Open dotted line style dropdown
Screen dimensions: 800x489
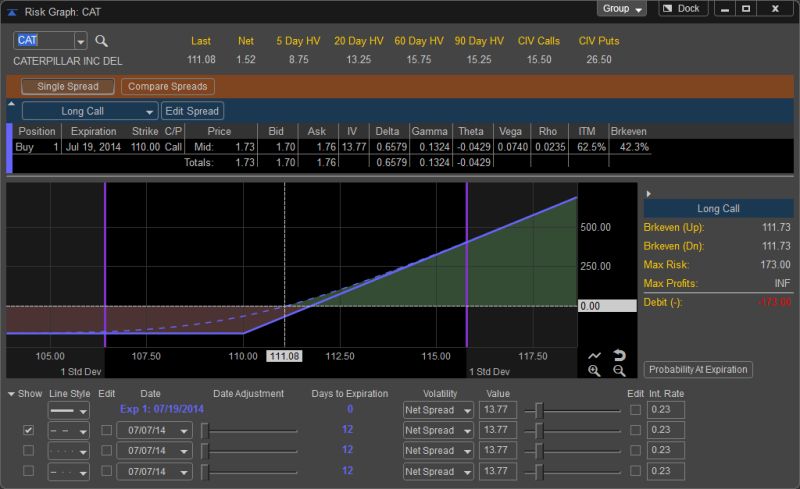[x=68, y=451]
